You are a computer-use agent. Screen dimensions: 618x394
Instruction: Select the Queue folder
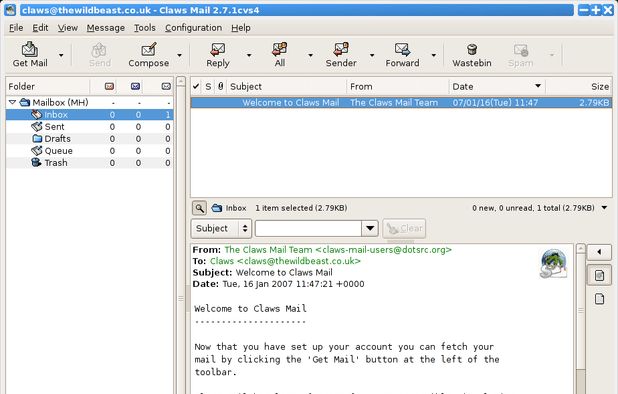pyautogui.click(x=89, y=151)
